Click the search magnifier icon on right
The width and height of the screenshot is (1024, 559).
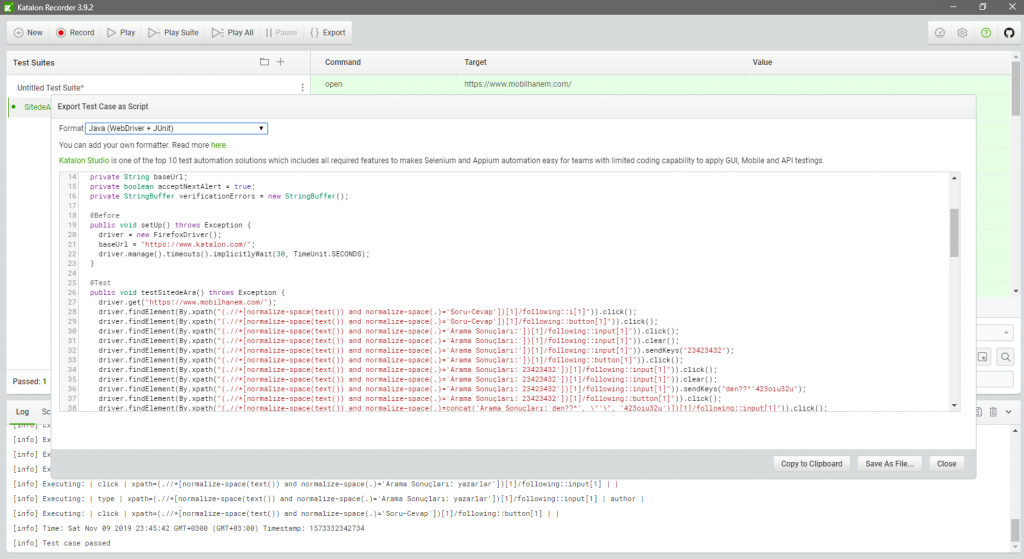1005,357
